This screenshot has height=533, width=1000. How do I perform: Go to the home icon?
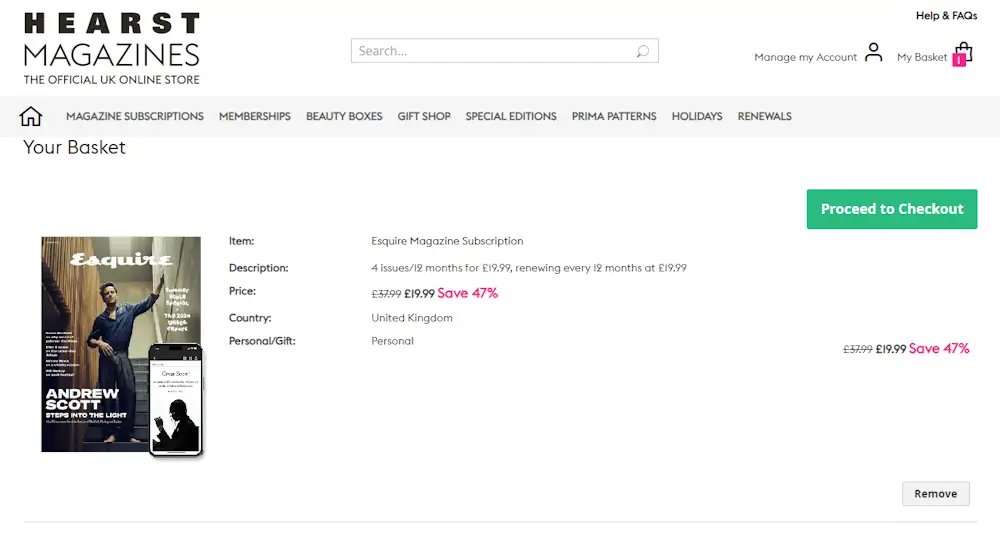point(31,116)
